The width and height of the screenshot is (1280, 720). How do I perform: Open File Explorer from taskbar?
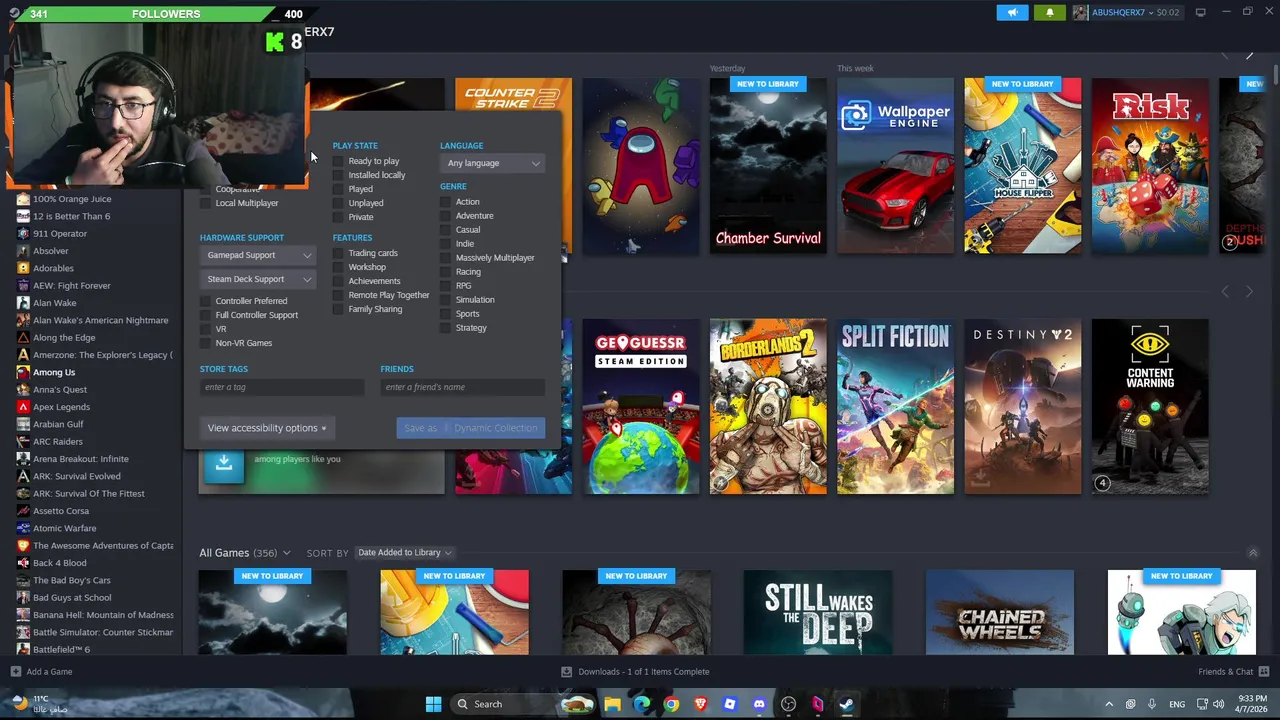(x=612, y=704)
